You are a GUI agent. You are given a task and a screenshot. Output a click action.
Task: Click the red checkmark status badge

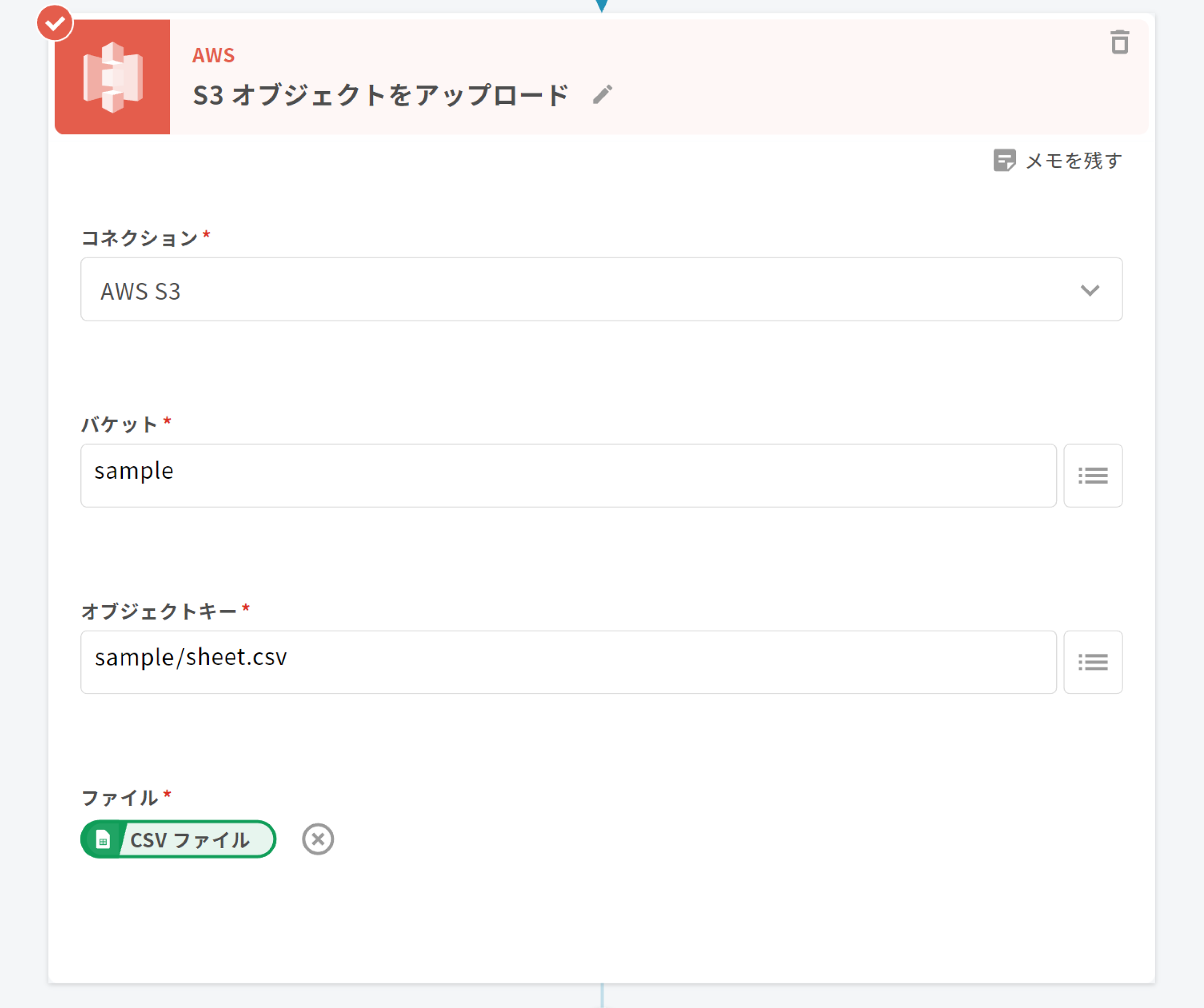(x=55, y=24)
